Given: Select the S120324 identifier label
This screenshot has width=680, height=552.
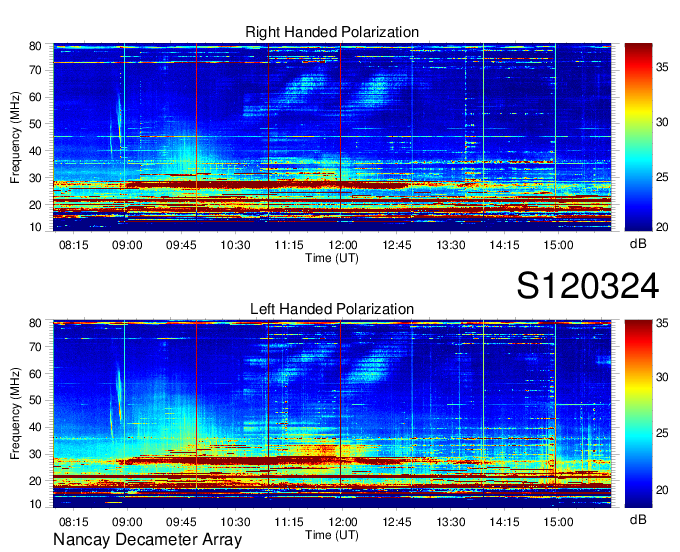Looking at the screenshot, I should 588,286.
